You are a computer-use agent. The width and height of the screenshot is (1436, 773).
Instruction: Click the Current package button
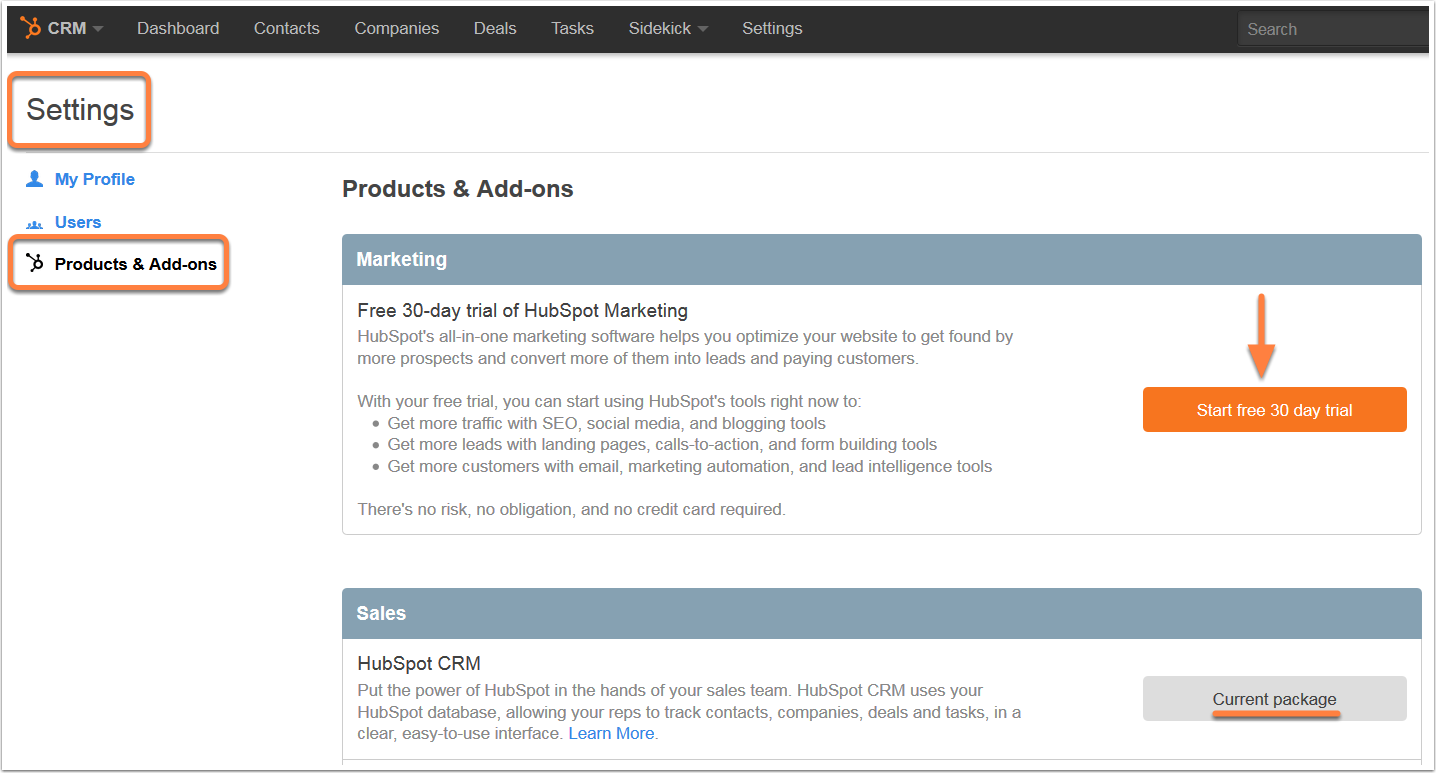(x=1274, y=699)
